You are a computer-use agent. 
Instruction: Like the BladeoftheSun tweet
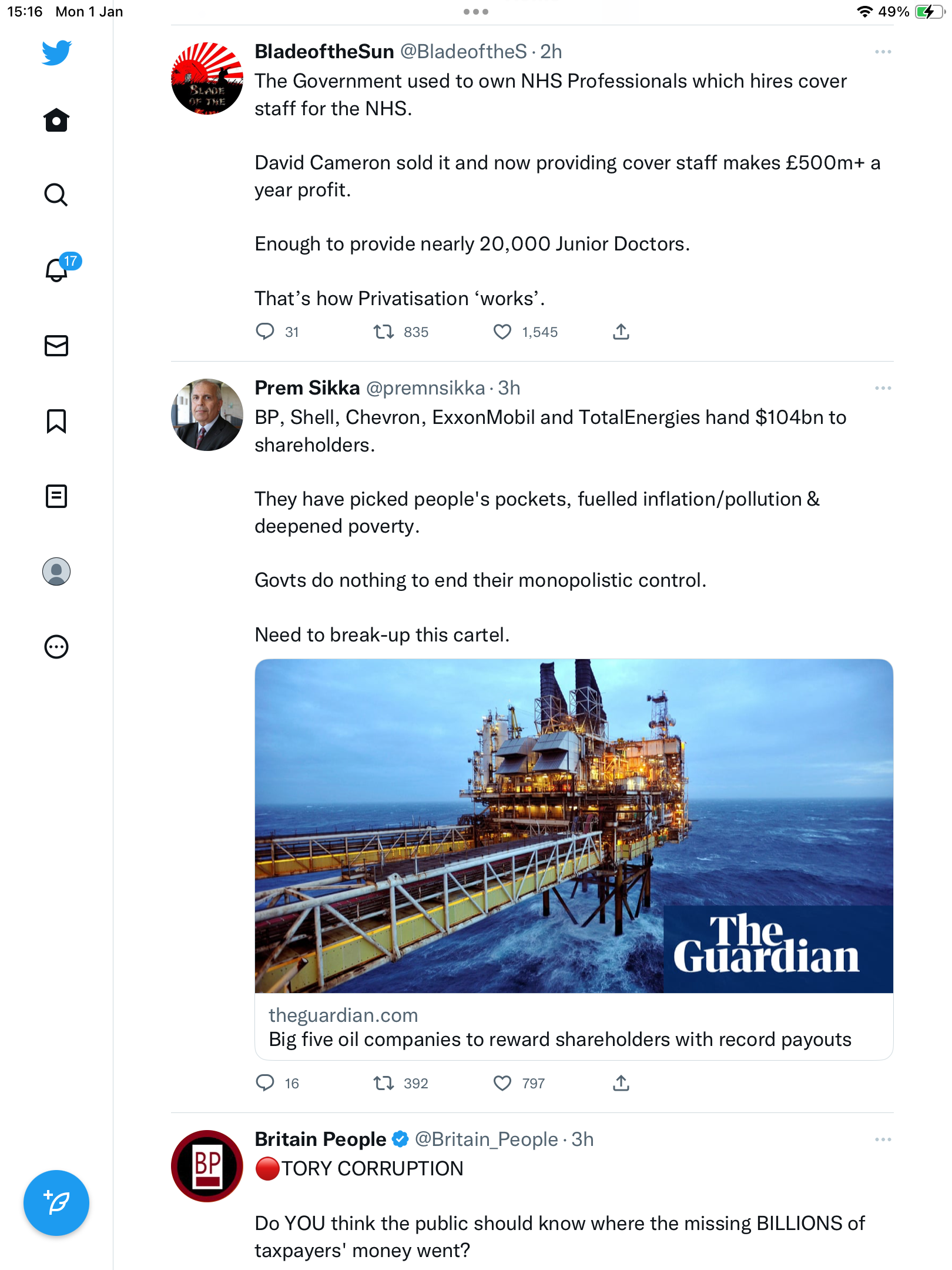click(x=502, y=332)
